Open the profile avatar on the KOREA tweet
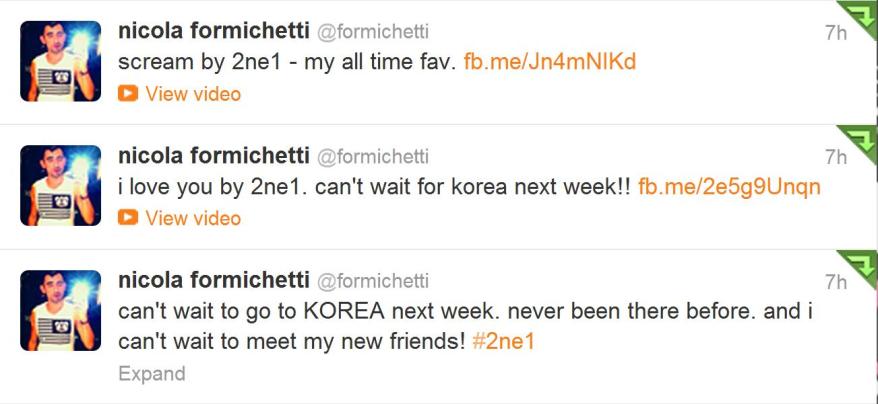878x404 pixels. (x=61, y=310)
